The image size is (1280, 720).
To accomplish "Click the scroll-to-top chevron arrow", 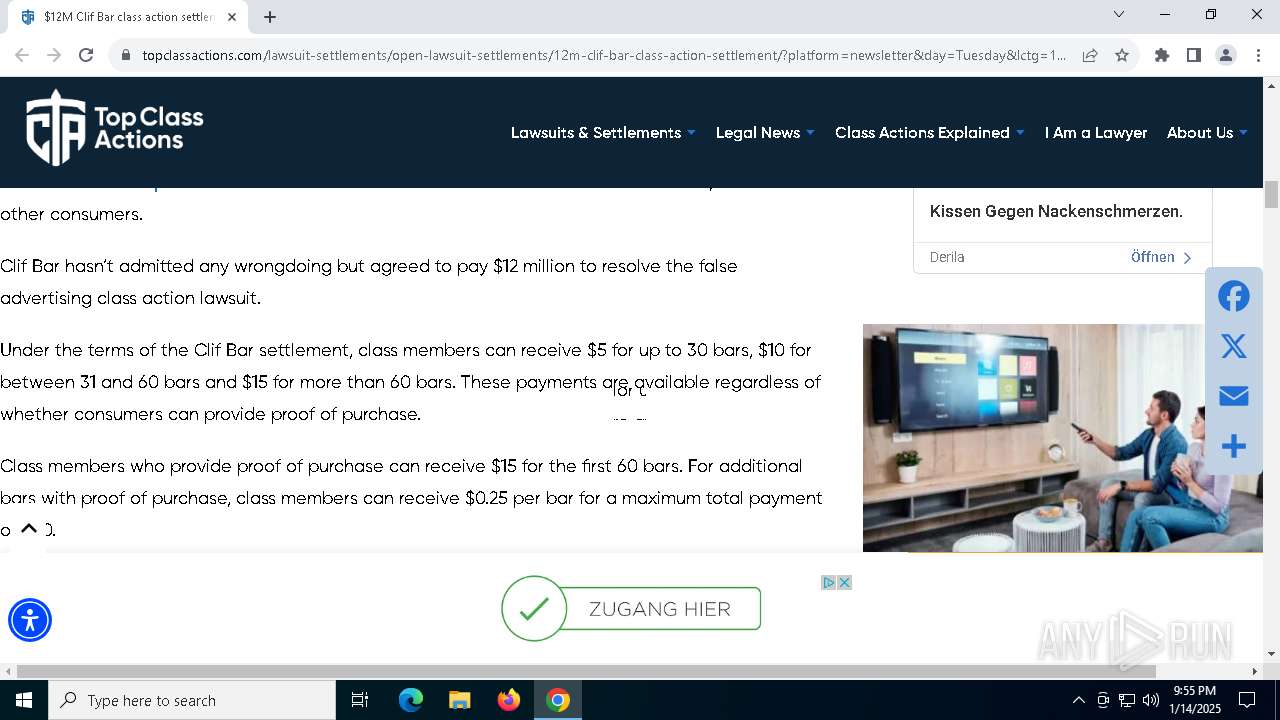I will [x=29, y=529].
